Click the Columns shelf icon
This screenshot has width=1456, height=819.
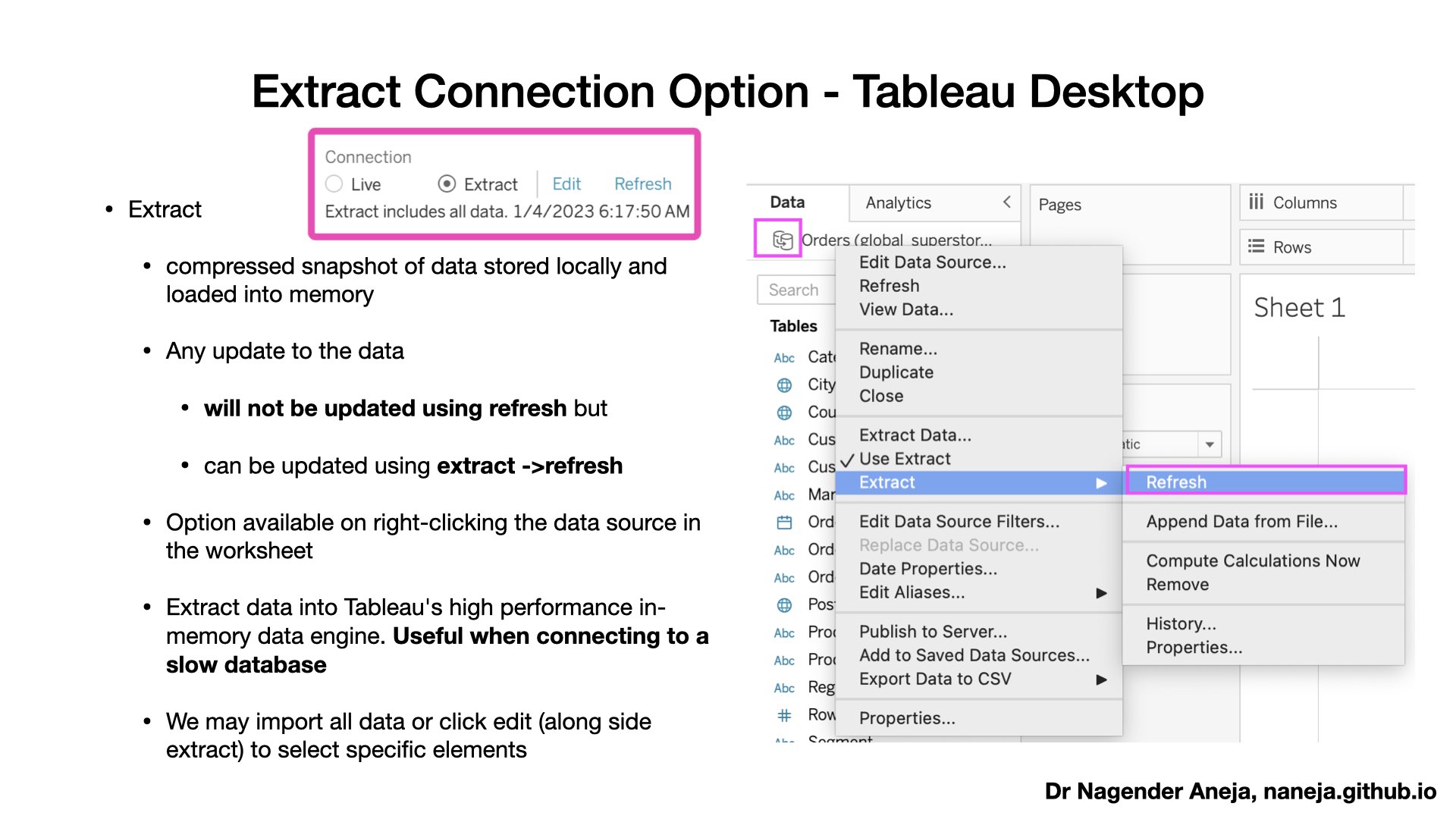(1256, 202)
